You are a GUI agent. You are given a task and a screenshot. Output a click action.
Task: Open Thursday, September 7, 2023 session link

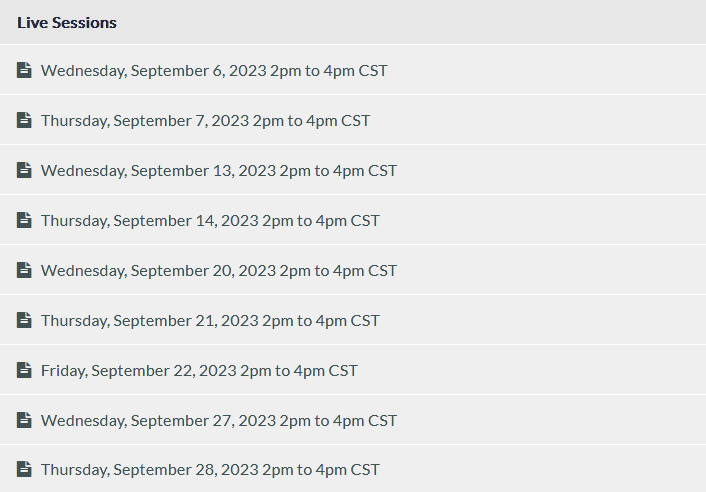tap(205, 120)
